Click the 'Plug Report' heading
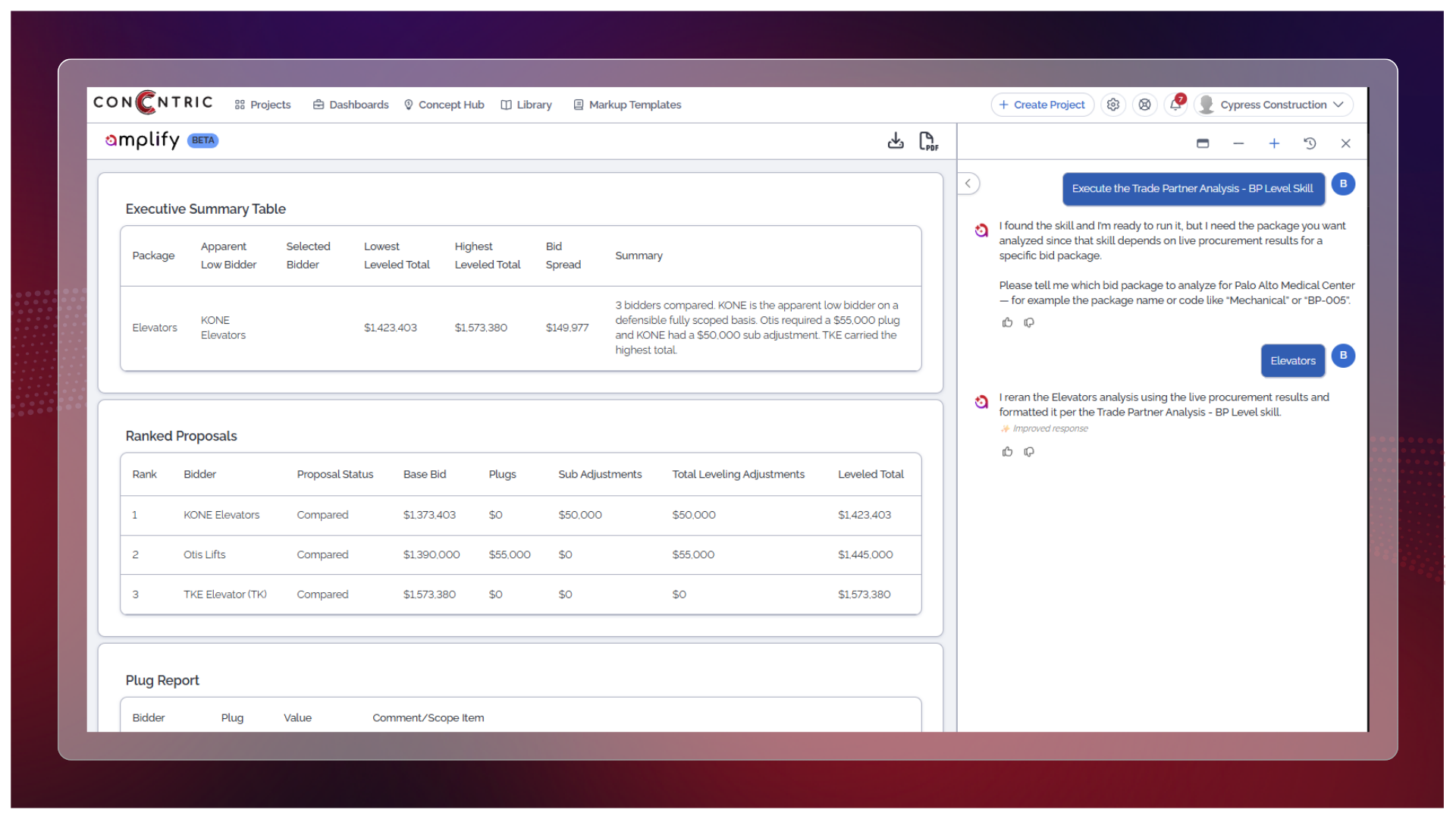1456x819 pixels. point(162,681)
